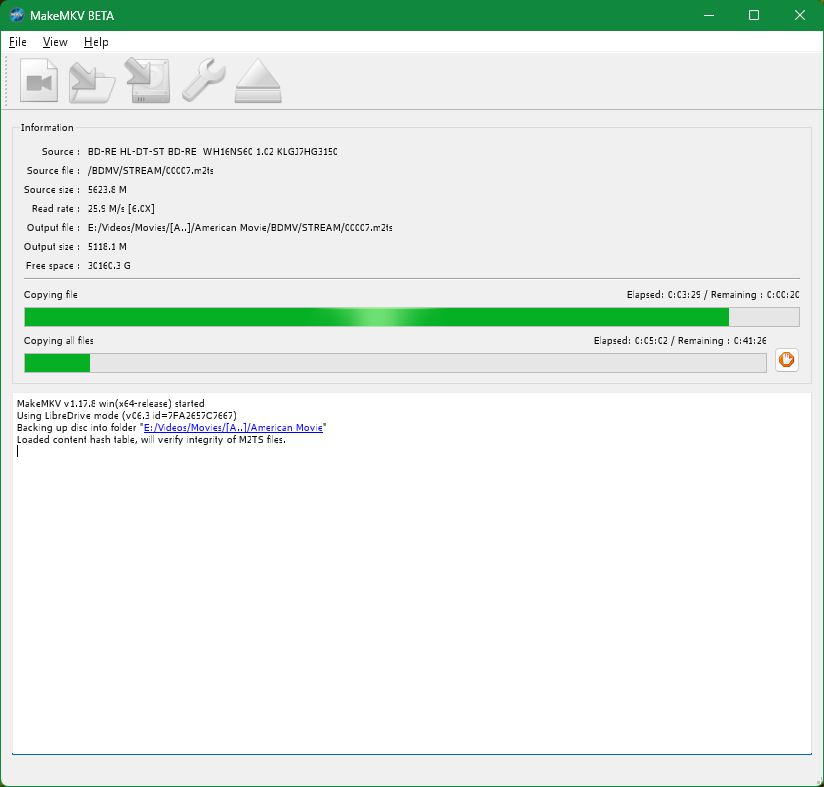This screenshot has height=787, width=824.
Task: Click the "MakeMKV BETA" window title
Action: 72,16
